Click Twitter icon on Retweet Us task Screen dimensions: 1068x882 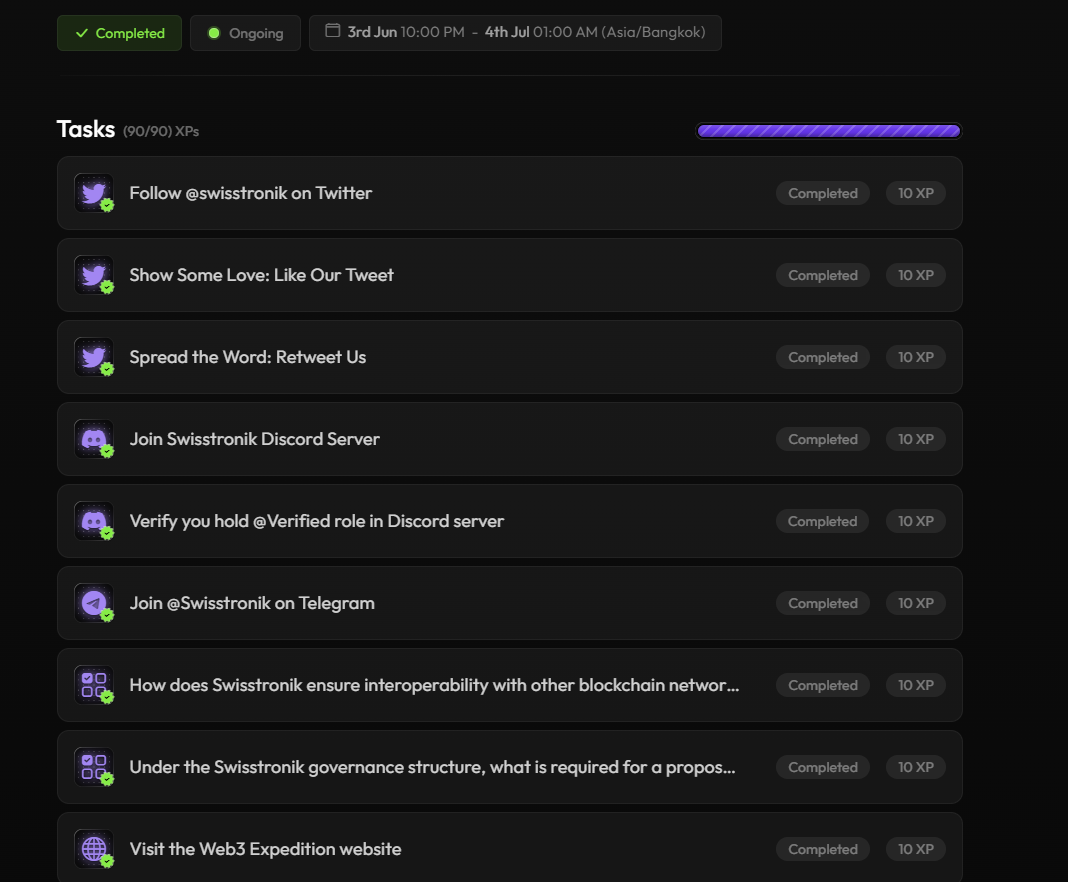coord(94,357)
